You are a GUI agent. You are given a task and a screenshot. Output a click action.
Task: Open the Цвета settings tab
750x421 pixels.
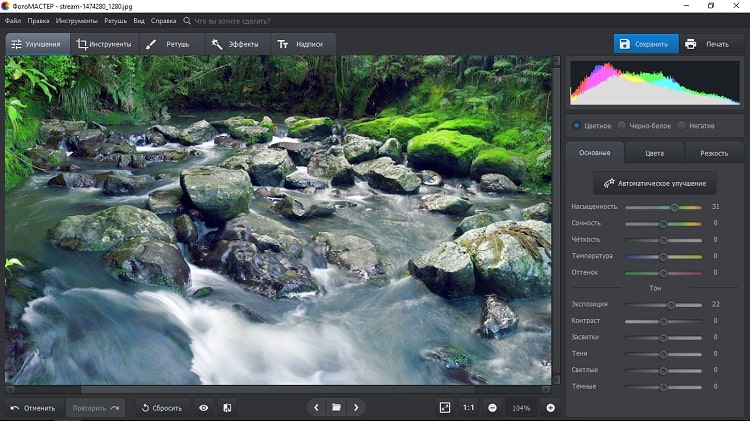coord(654,154)
